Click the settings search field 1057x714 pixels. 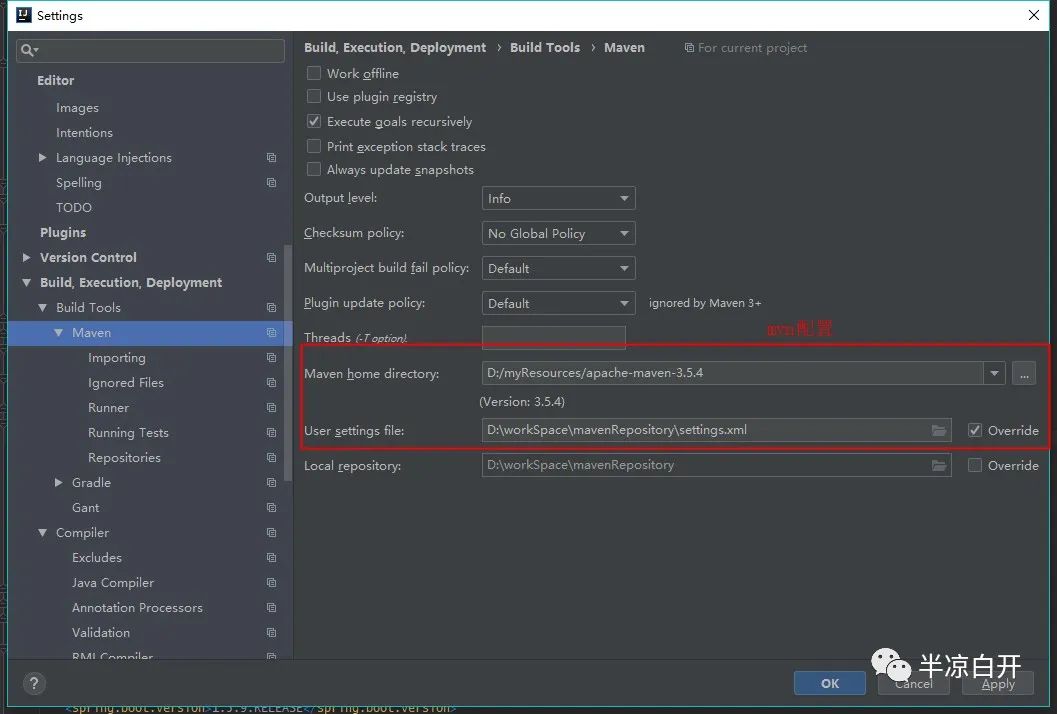point(150,51)
